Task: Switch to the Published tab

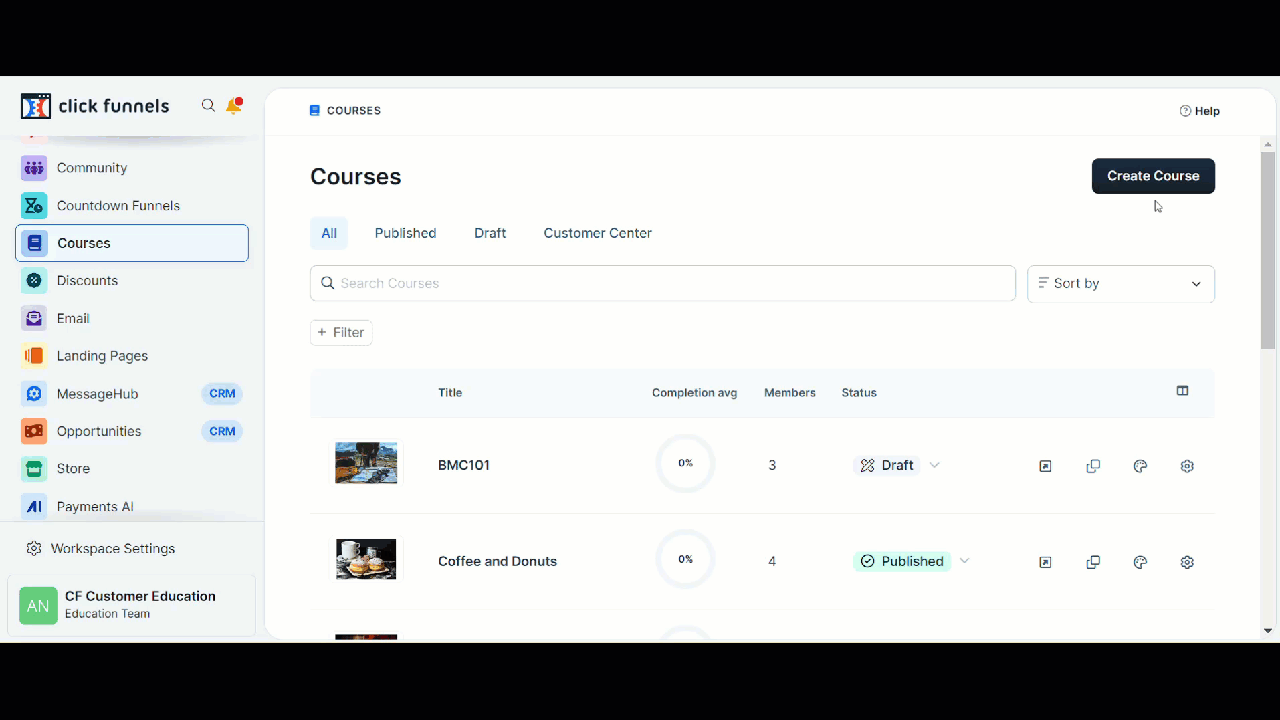Action: (x=405, y=233)
